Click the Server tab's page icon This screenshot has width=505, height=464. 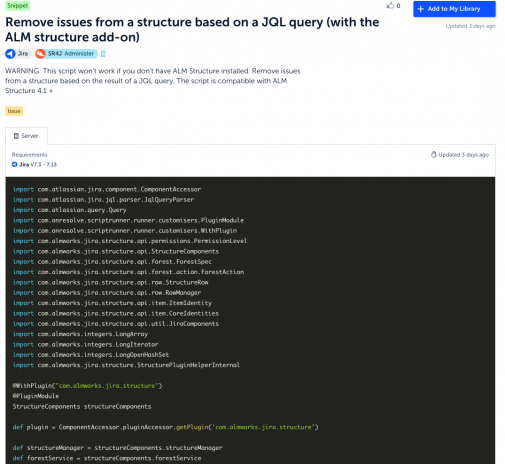16,136
